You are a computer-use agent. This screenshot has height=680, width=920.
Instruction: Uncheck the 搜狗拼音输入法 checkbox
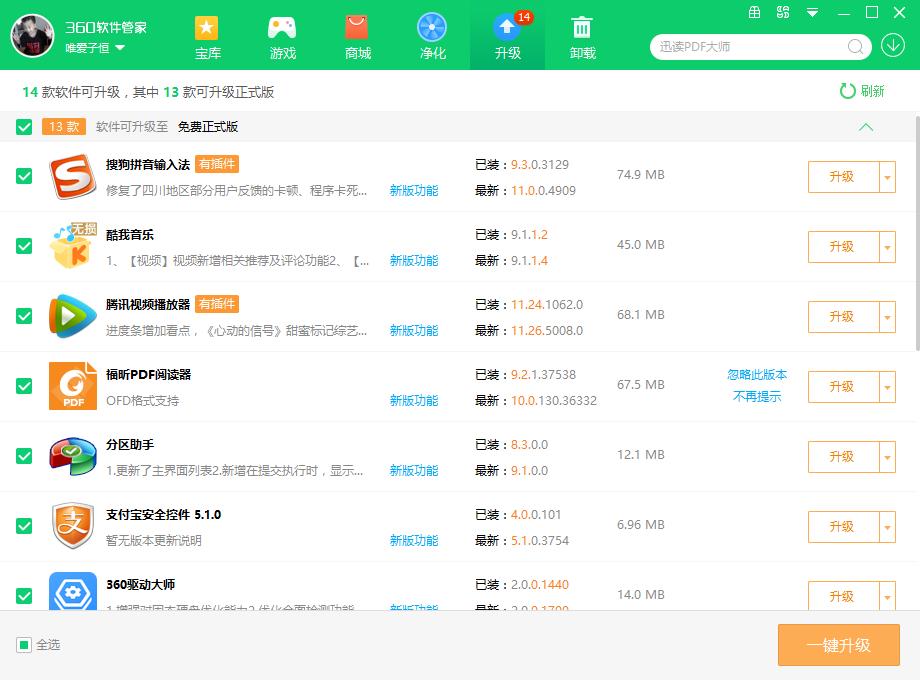point(22,175)
